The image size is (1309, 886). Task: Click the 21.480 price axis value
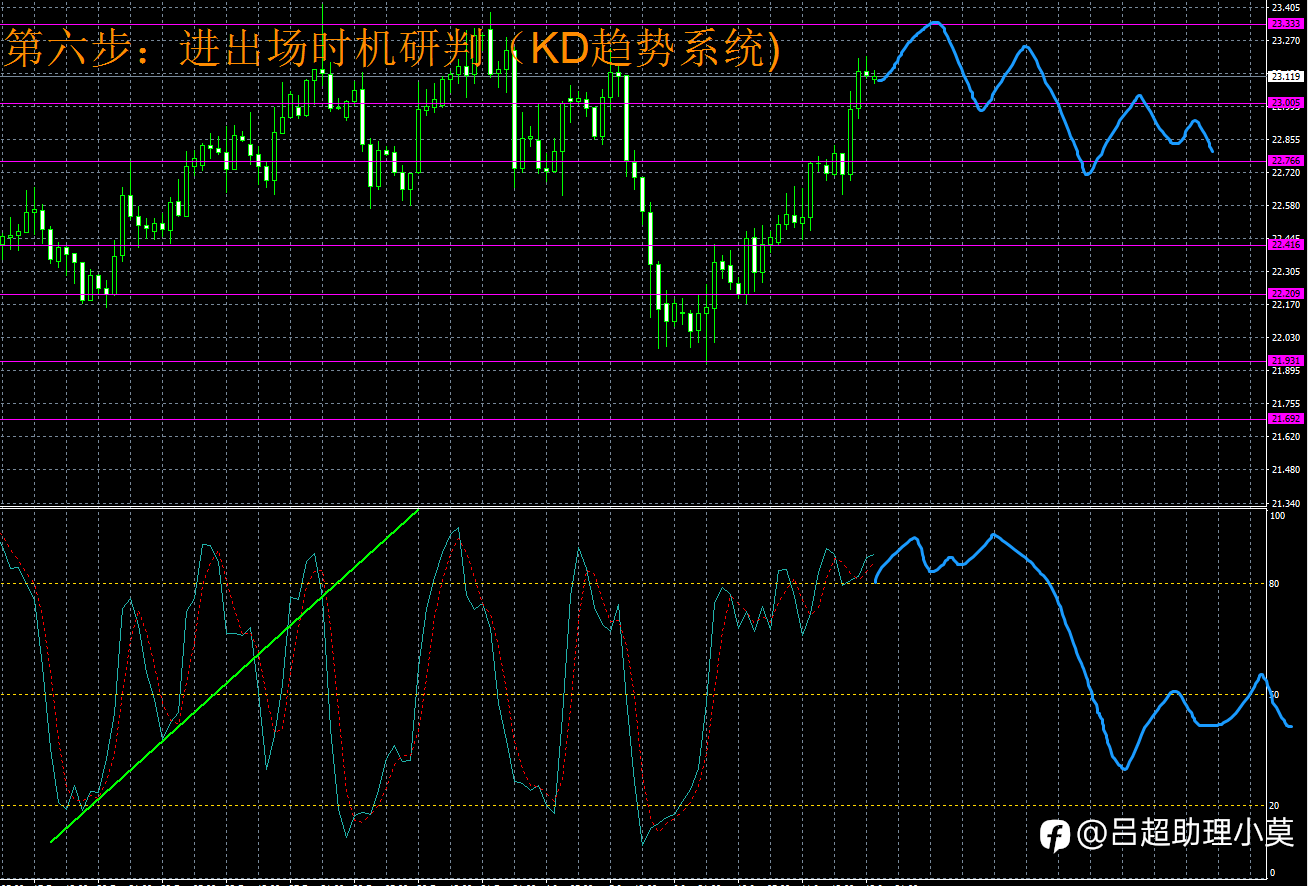pos(1285,470)
